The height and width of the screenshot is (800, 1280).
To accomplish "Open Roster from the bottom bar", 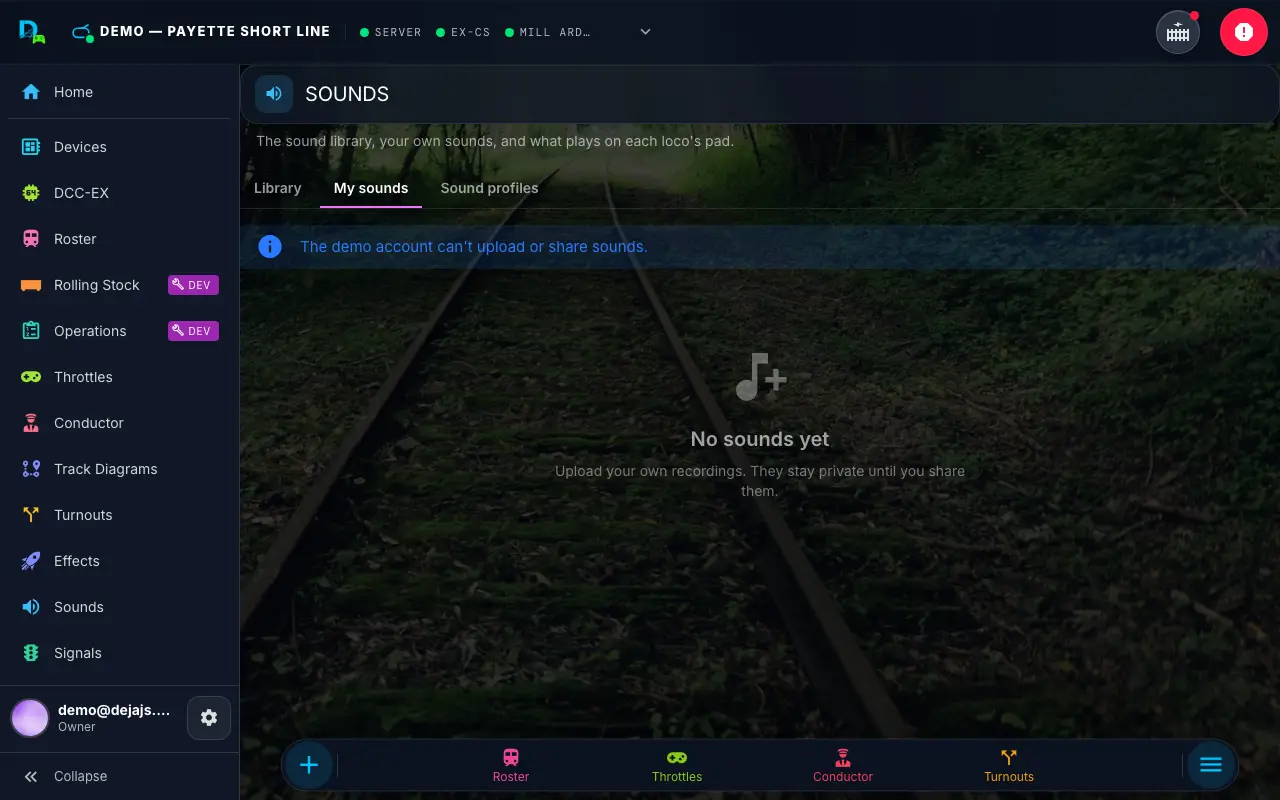I will pyautogui.click(x=511, y=766).
